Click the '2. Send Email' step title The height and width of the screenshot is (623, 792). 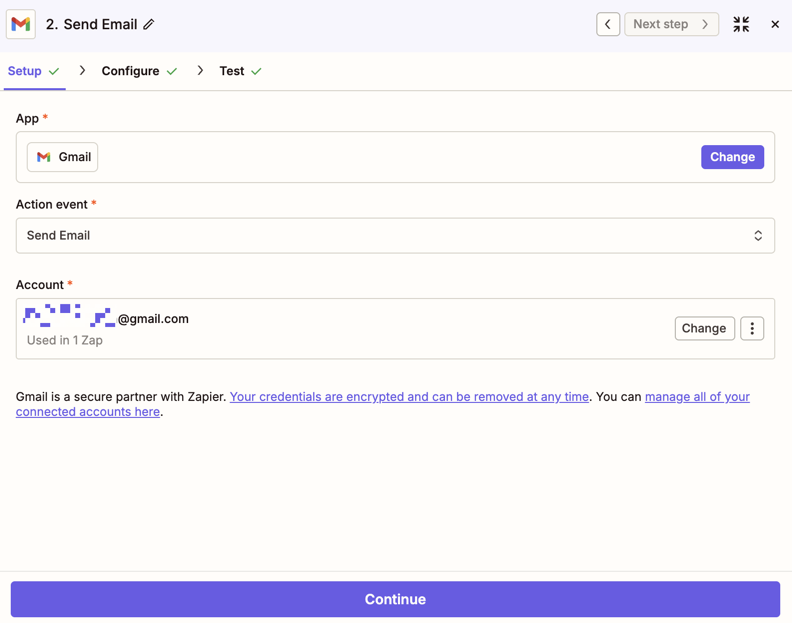[91, 24]
